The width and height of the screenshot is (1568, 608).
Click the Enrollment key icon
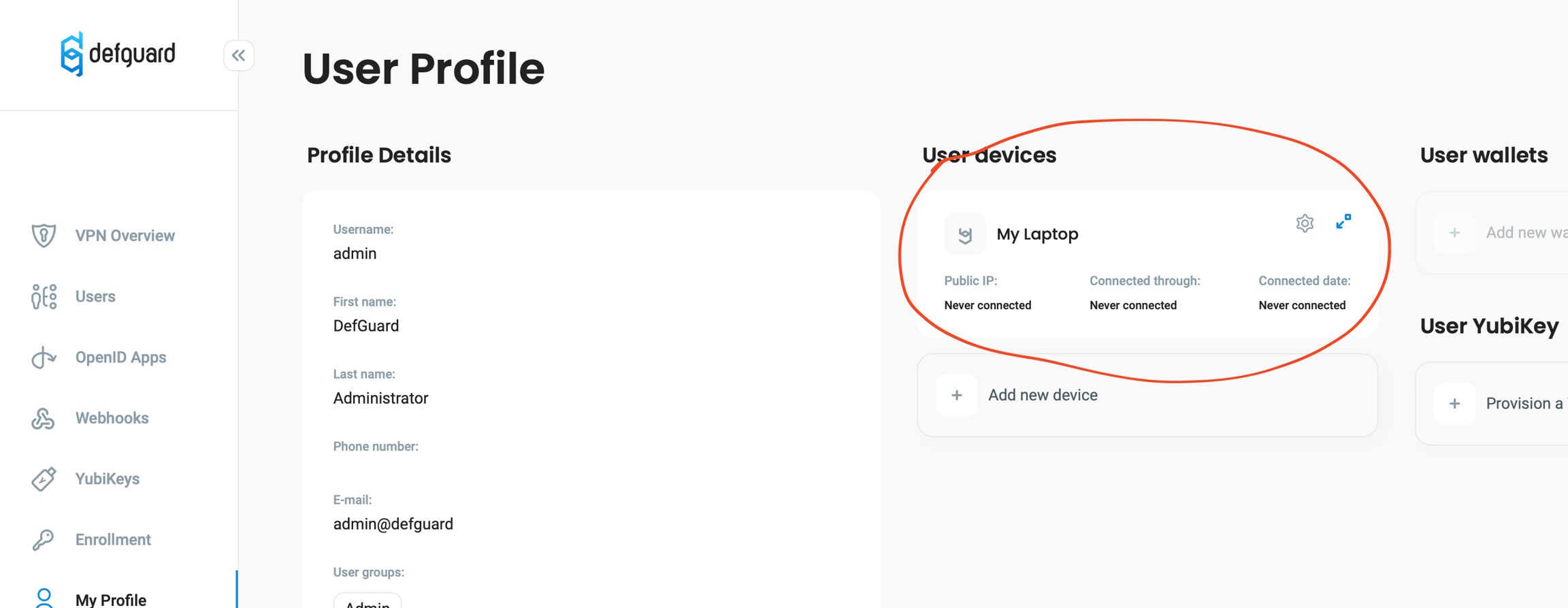click(44, 540)
